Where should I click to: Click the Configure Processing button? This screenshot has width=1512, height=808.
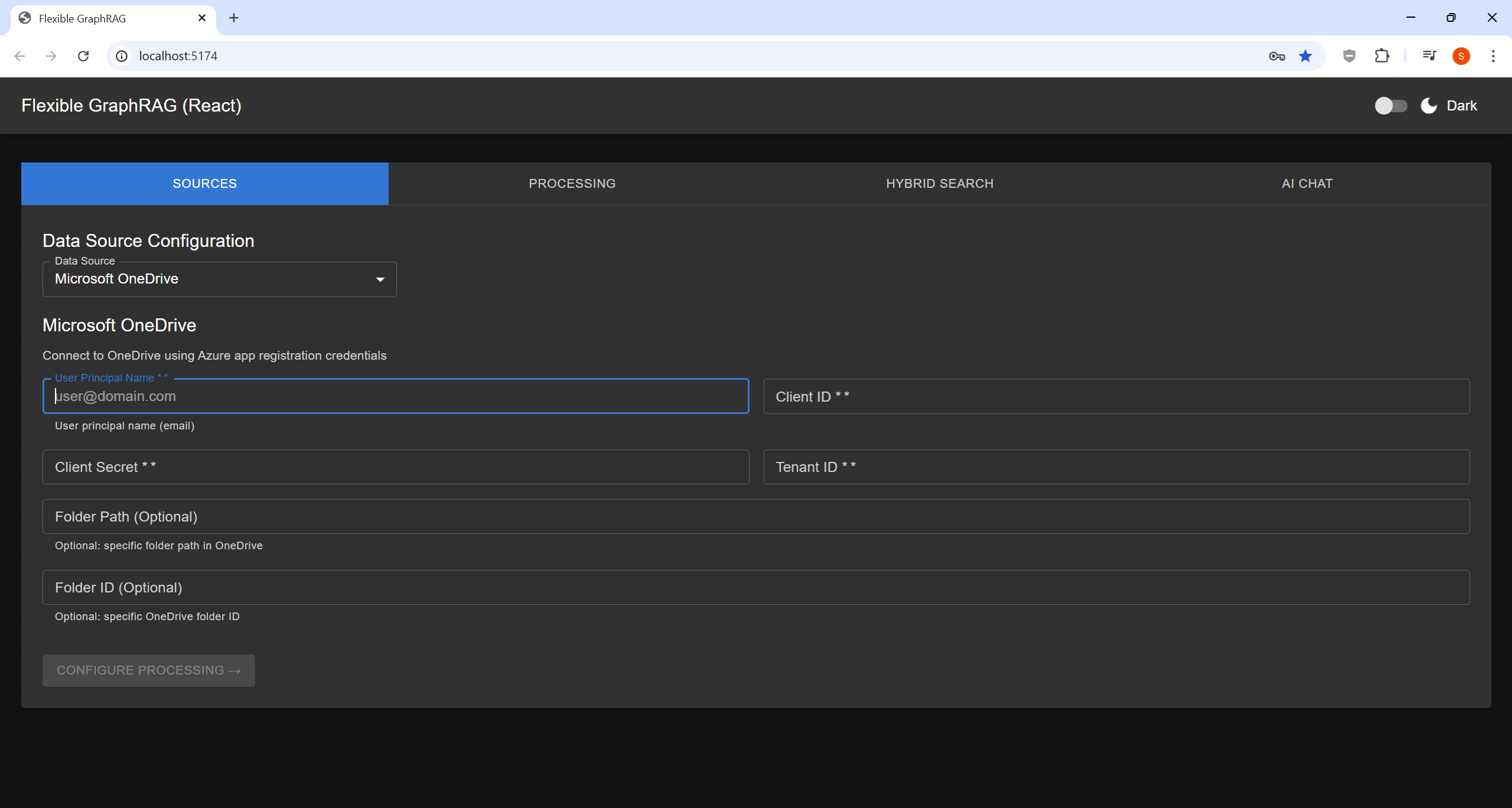[x=148, y=670]
